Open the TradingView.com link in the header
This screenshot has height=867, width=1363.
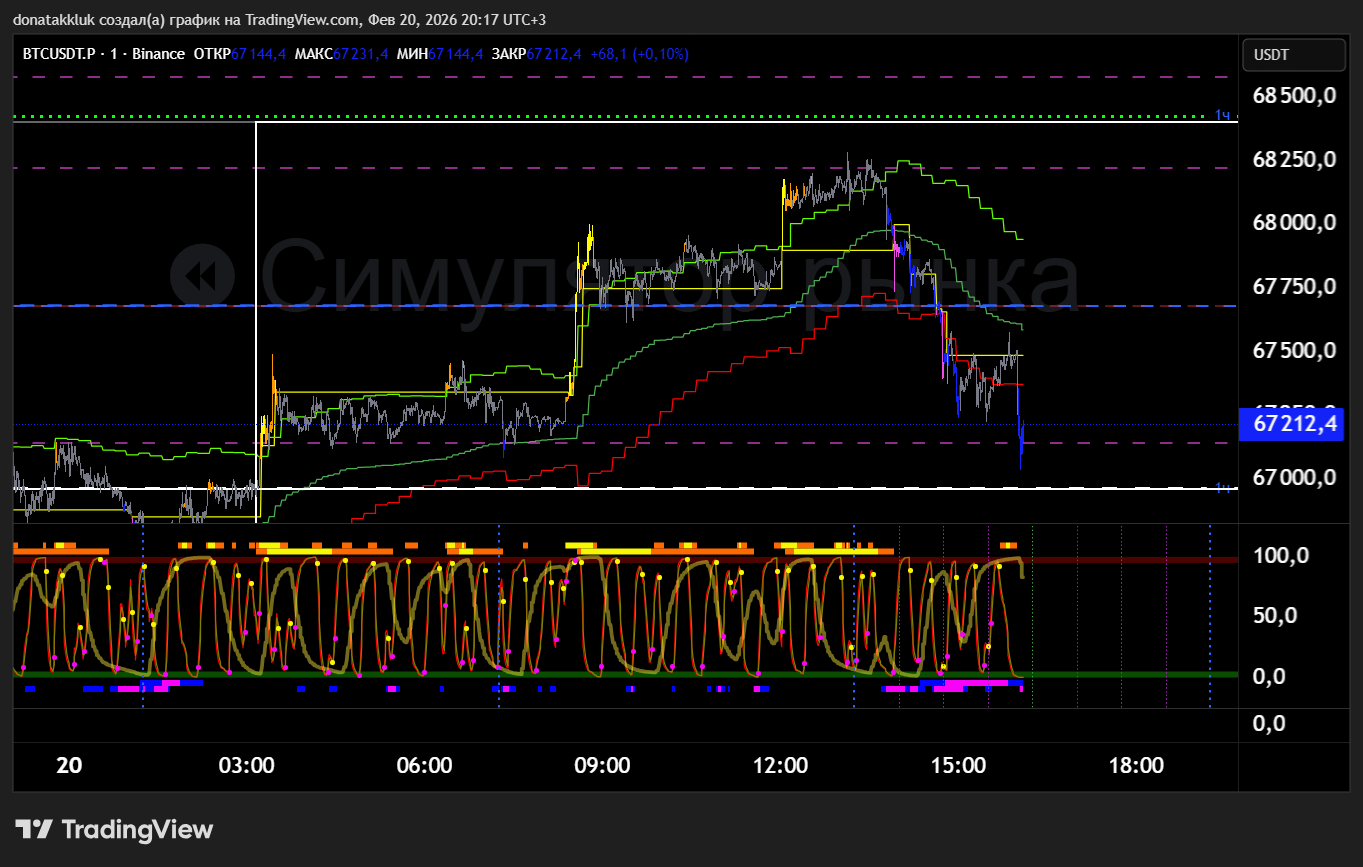(x=301, y=20)
